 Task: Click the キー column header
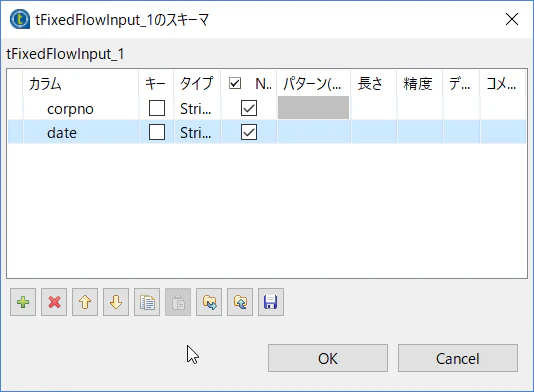[156, 83]
